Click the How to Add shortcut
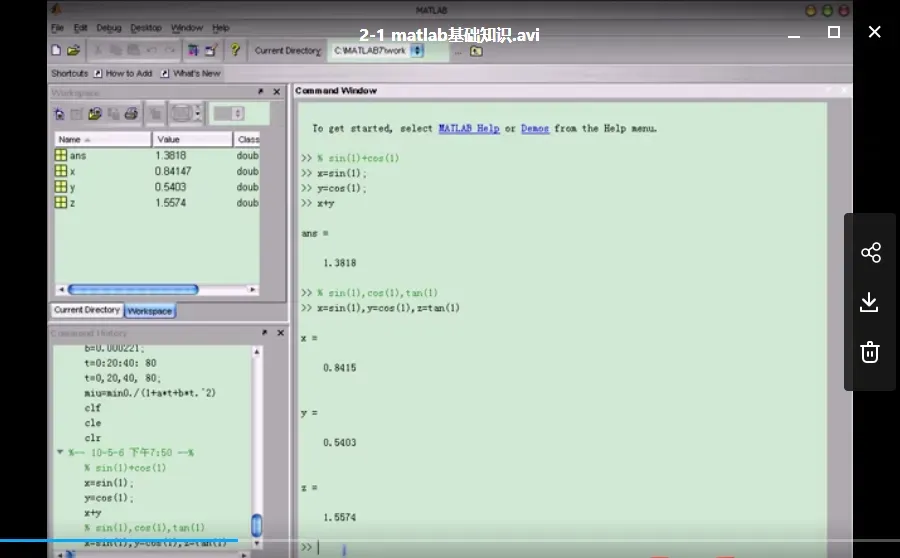This screenshot has width=900, height=558. pyautogui.click(x=123, y=73)
